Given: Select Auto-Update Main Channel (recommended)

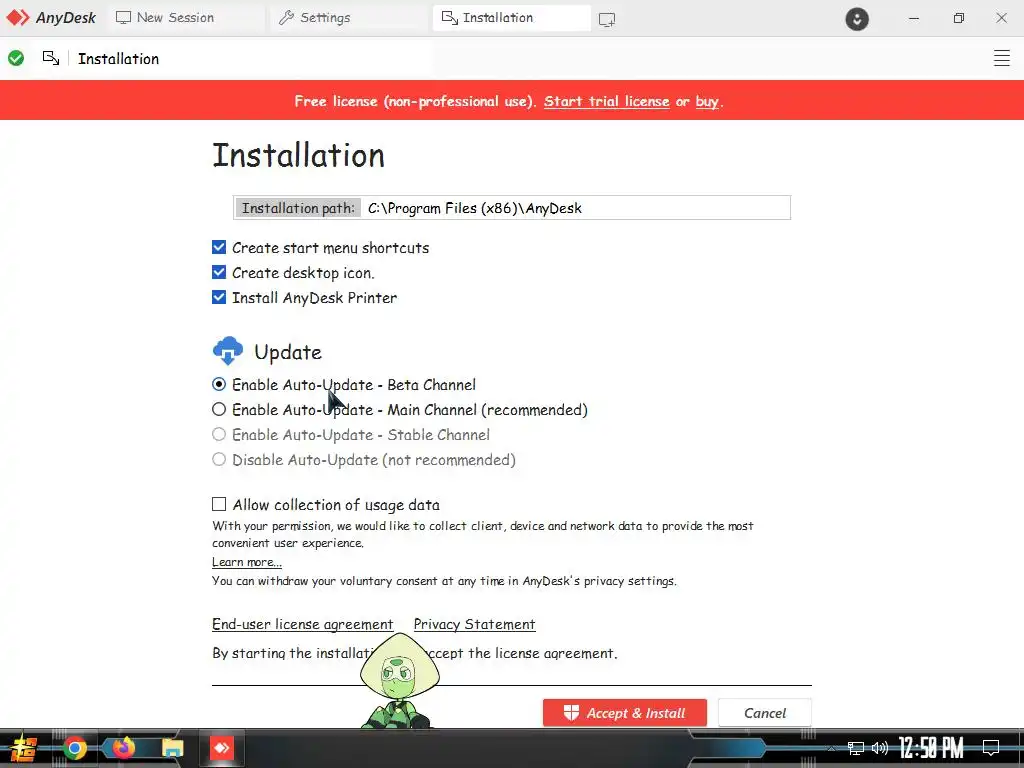Looking at the screenshot, I should [x=219, y=409].
